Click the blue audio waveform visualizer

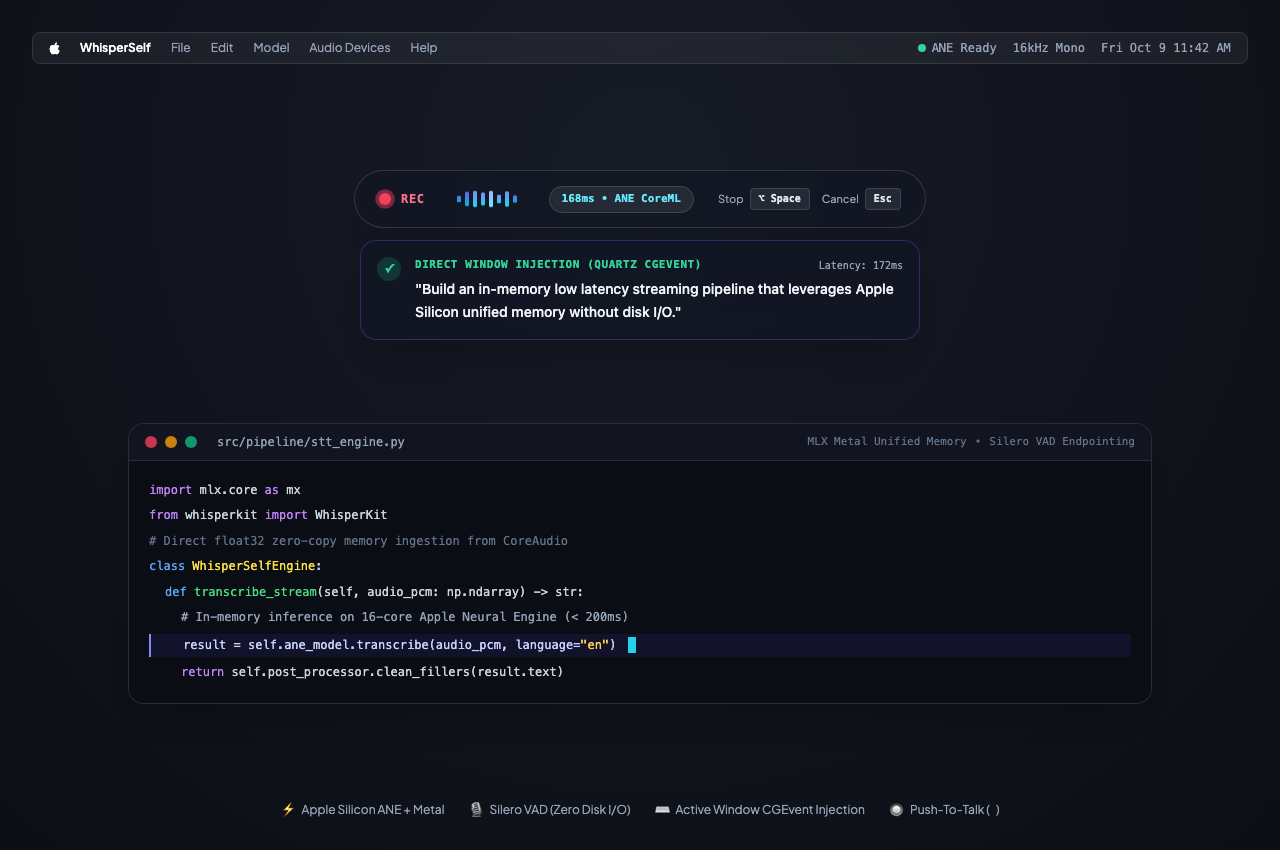pyautogui.click(x=487, y=199)
